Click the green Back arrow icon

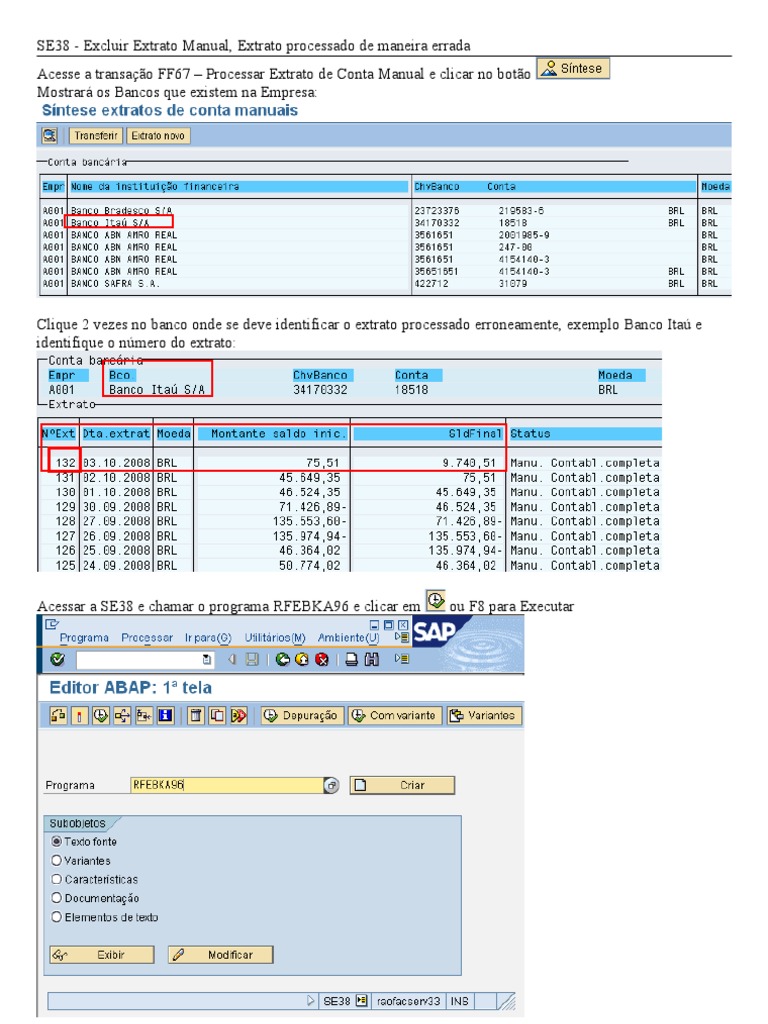tap(283, 660)
